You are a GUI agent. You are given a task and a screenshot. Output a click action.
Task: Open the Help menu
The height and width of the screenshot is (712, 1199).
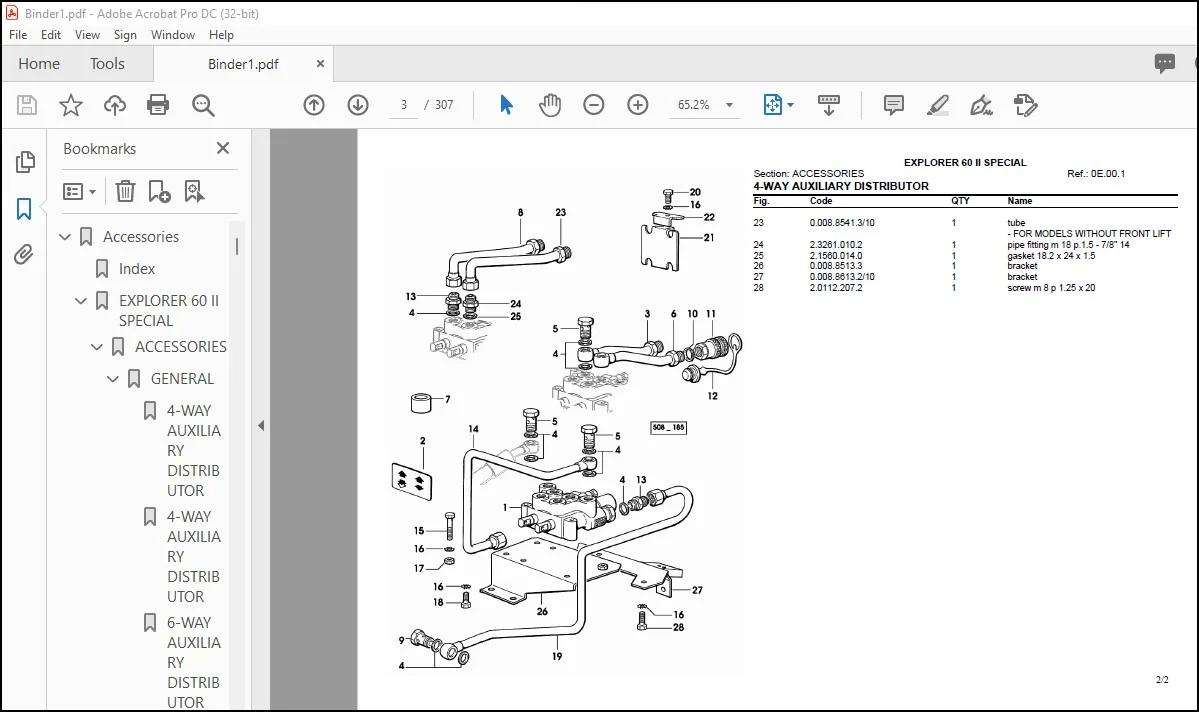[x=221, y=34]
